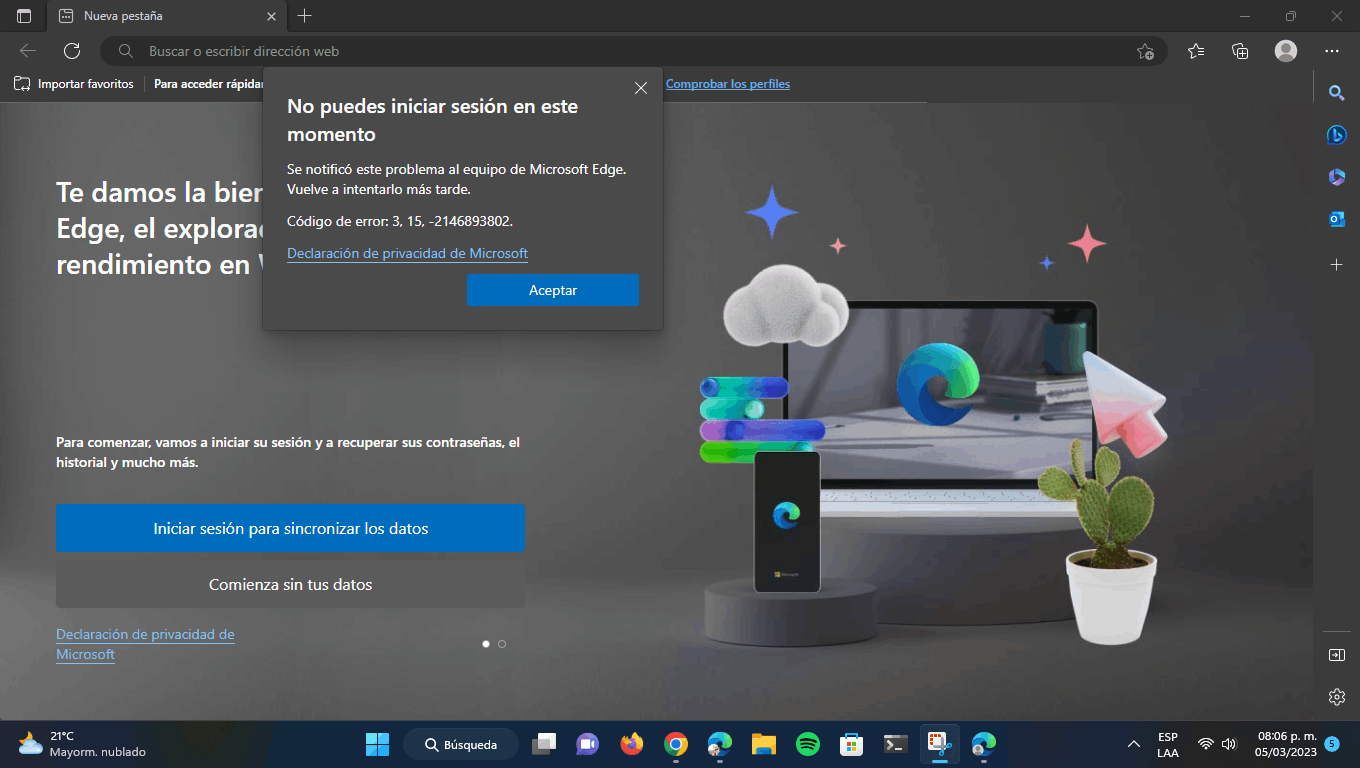This screenshot has height=768, width=1360.
Task: Open Bing chat in the sidebar
Action: [x=1336, y=135]
